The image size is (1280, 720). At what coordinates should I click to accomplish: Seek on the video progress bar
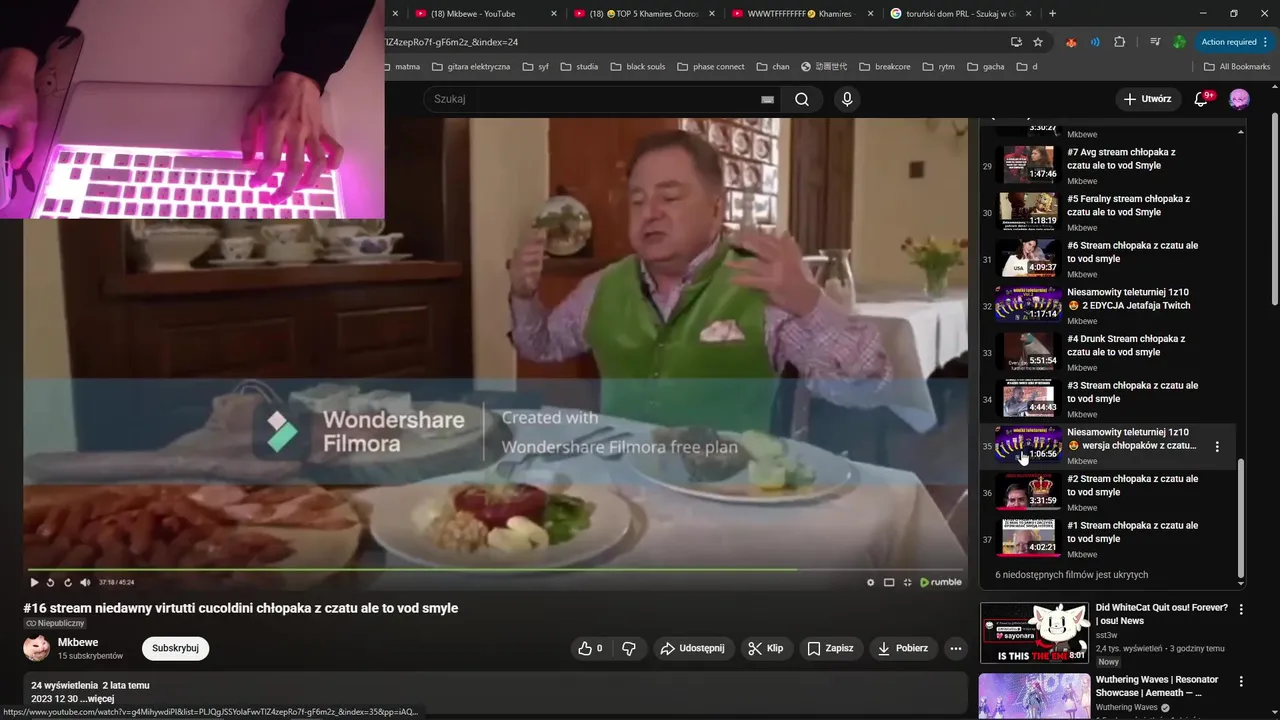(x=495, y=570)
